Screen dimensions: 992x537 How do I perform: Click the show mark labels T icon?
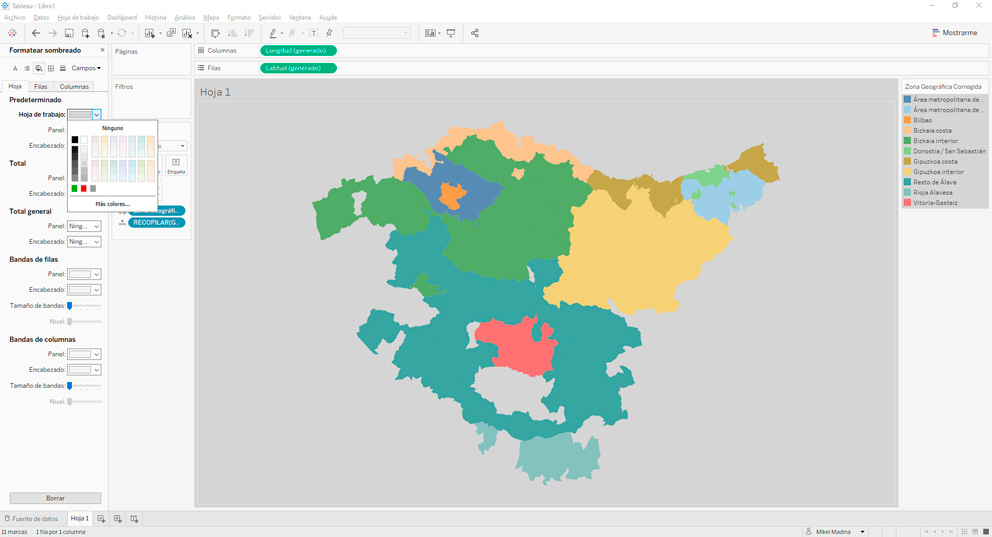313,33
